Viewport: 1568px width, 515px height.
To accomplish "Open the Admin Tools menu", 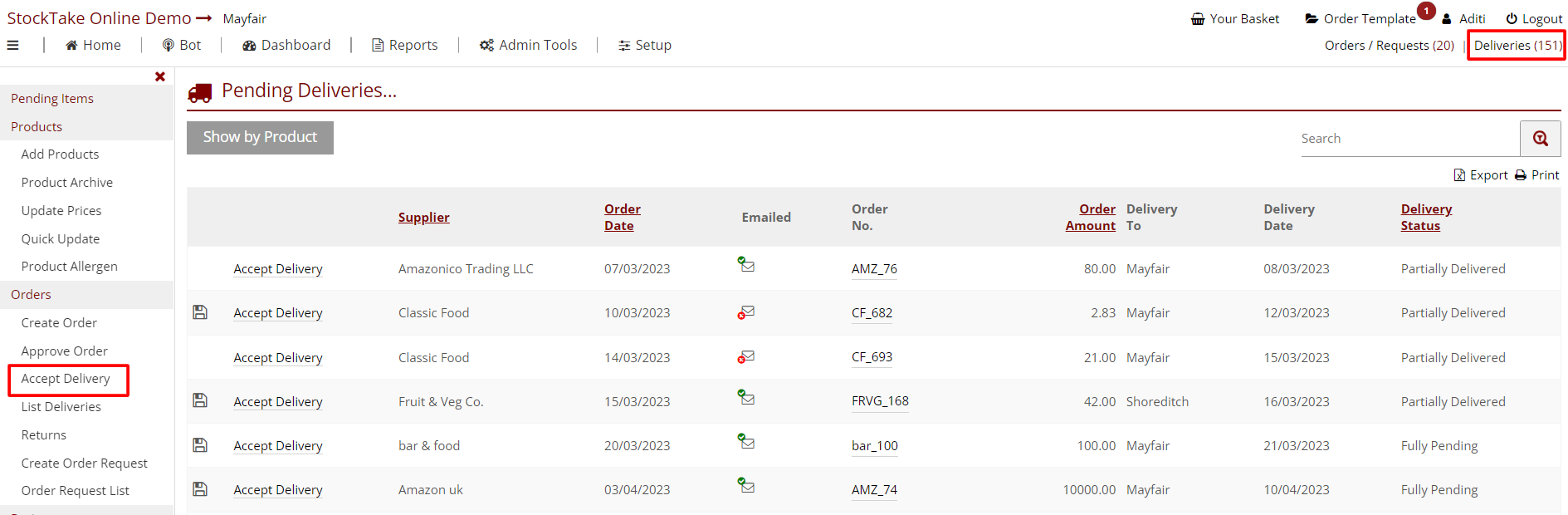I will (528, 46).
